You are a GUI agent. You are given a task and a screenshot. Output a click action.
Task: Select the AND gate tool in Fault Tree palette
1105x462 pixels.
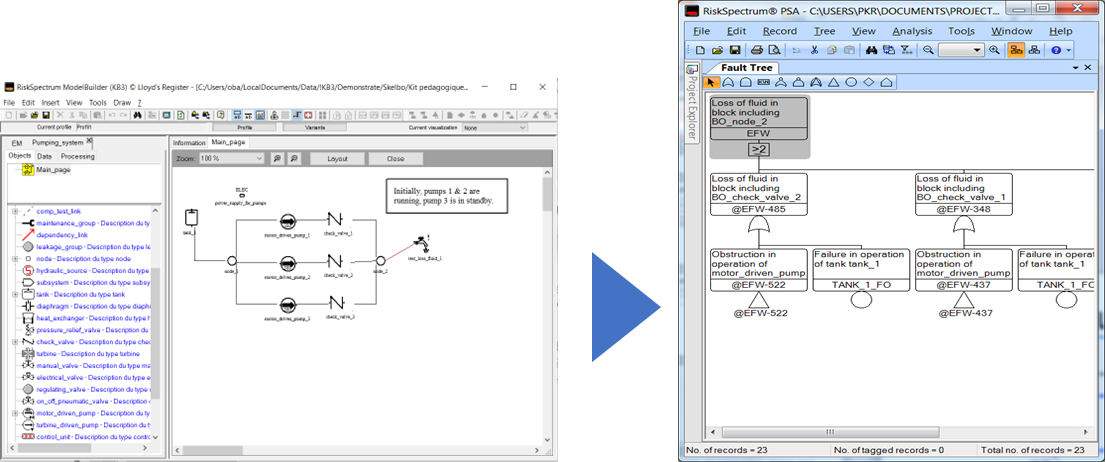[x=746, y=82]
